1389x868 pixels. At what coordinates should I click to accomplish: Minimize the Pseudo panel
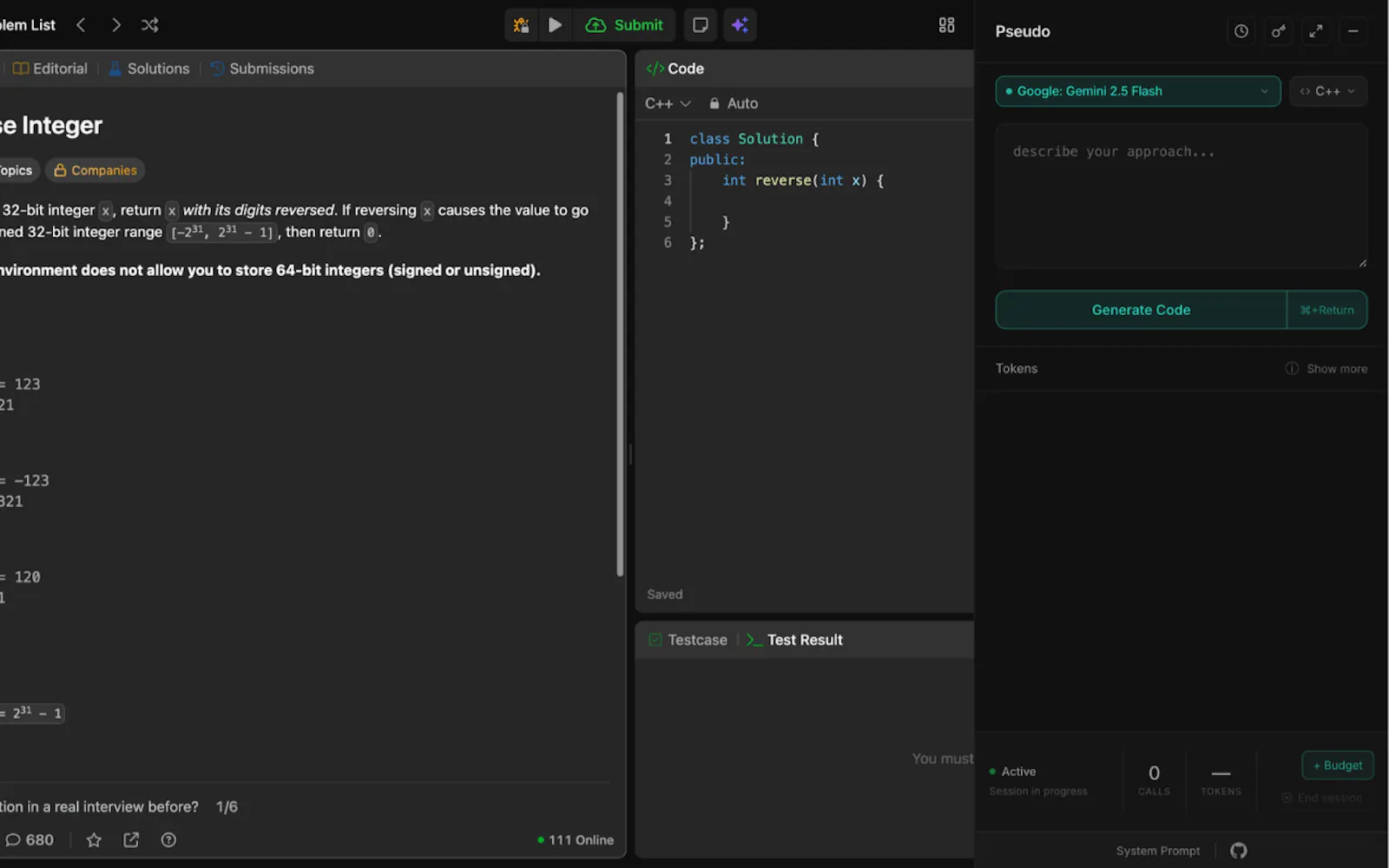point(1353,31)
